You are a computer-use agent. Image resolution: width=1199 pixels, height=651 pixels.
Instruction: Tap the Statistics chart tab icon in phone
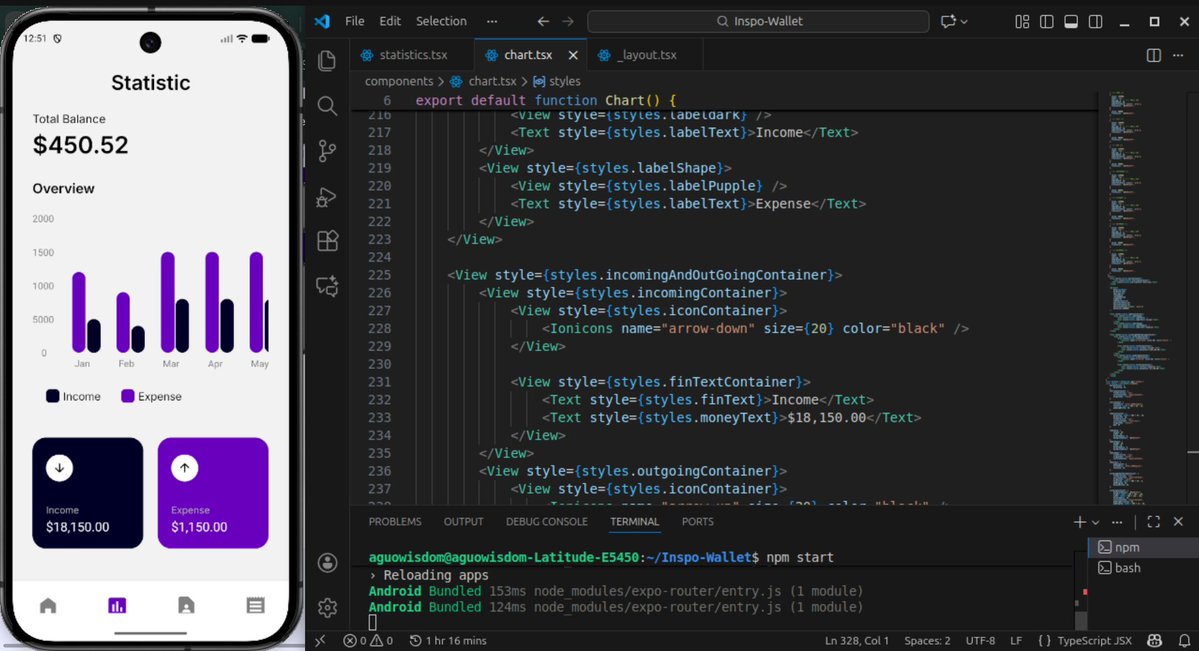(117, 606)
